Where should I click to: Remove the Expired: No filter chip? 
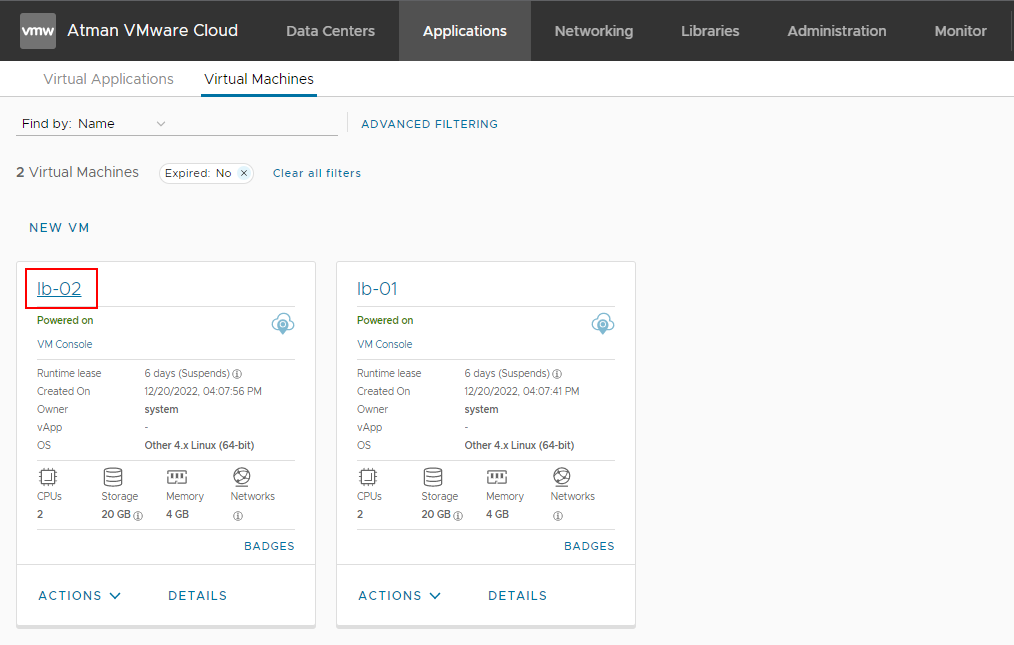tap(244, 173)
